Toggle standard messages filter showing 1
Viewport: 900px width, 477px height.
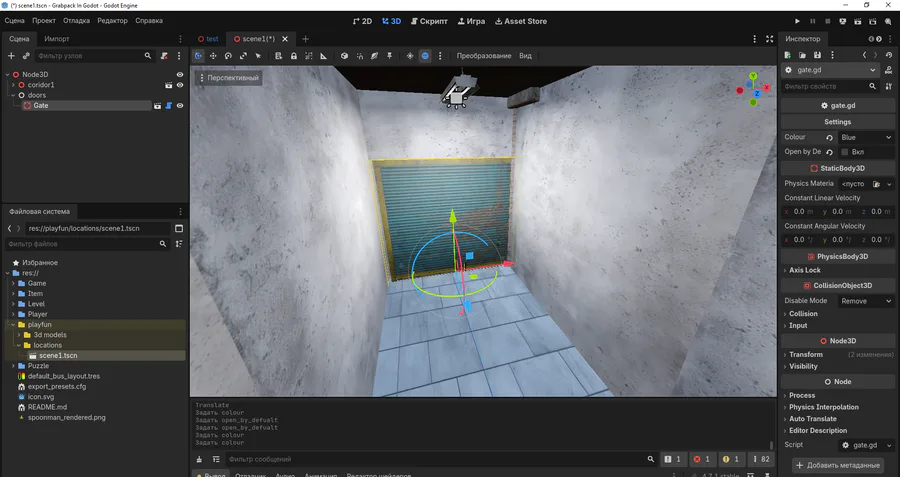click(672, 459)
